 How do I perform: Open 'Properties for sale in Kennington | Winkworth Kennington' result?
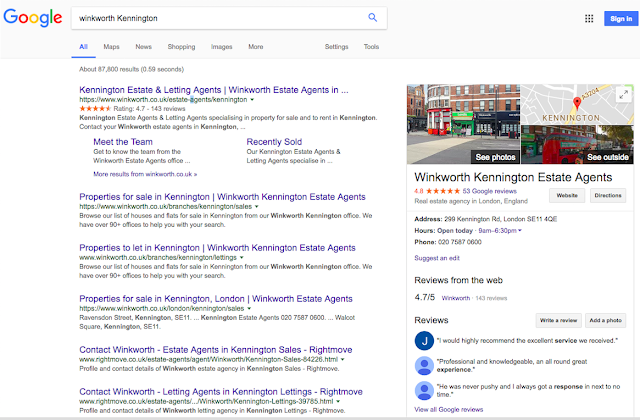coord(222,197)
